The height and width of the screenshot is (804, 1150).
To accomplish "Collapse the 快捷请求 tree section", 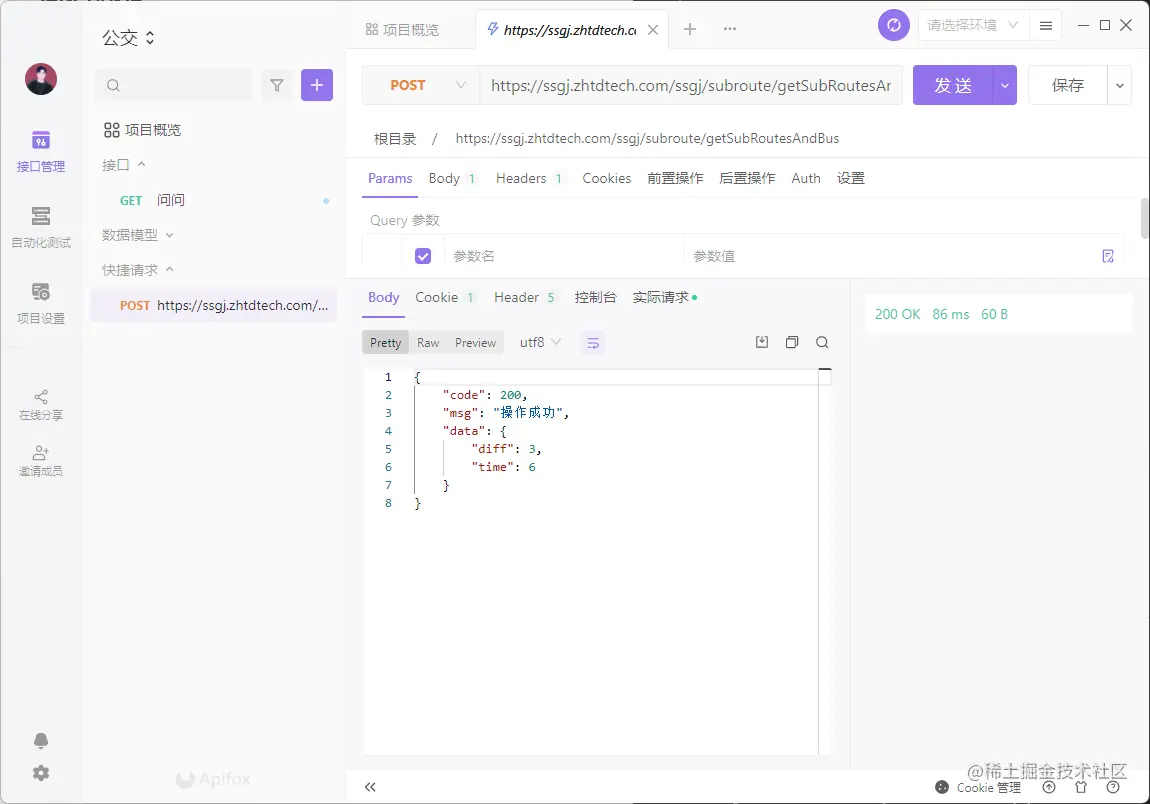I will pos(138,270).
